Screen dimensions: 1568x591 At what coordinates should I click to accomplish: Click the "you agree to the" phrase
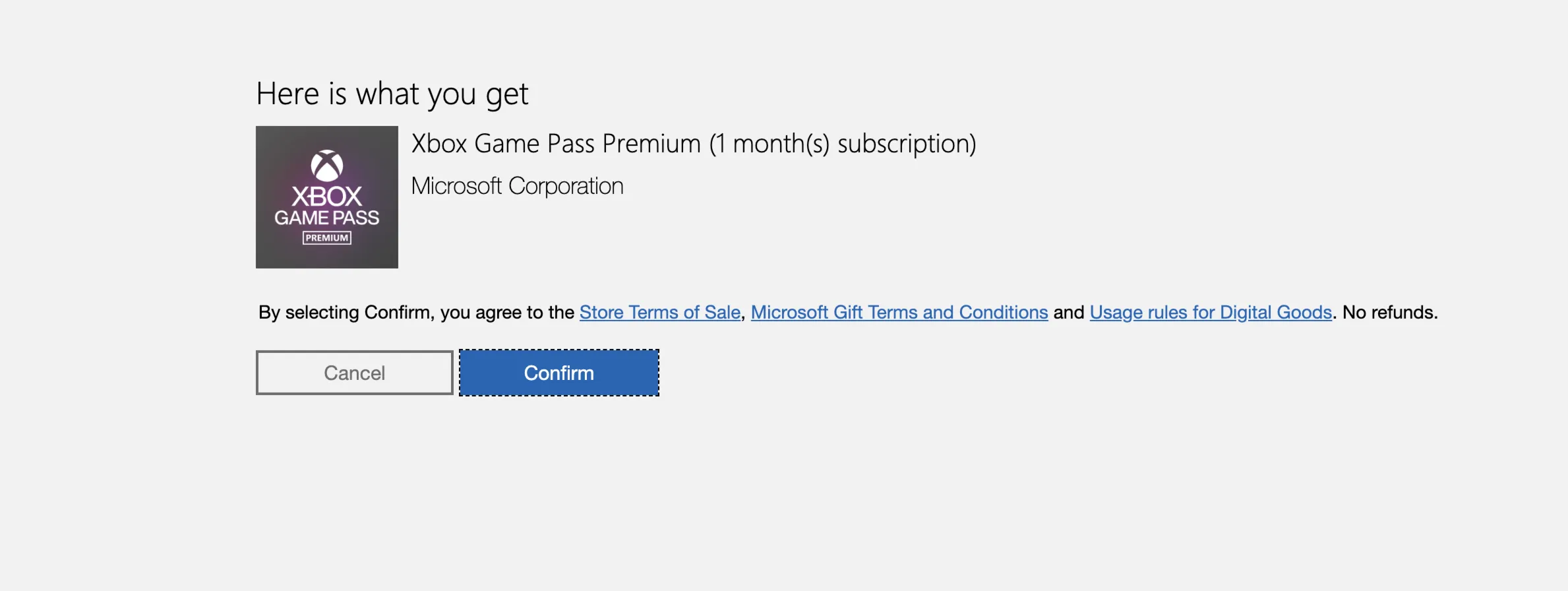[507, 312]
